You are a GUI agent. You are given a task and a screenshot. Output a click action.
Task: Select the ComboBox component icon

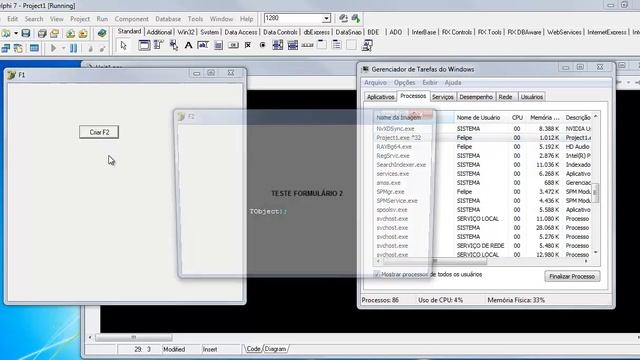(x=293, y=45)
